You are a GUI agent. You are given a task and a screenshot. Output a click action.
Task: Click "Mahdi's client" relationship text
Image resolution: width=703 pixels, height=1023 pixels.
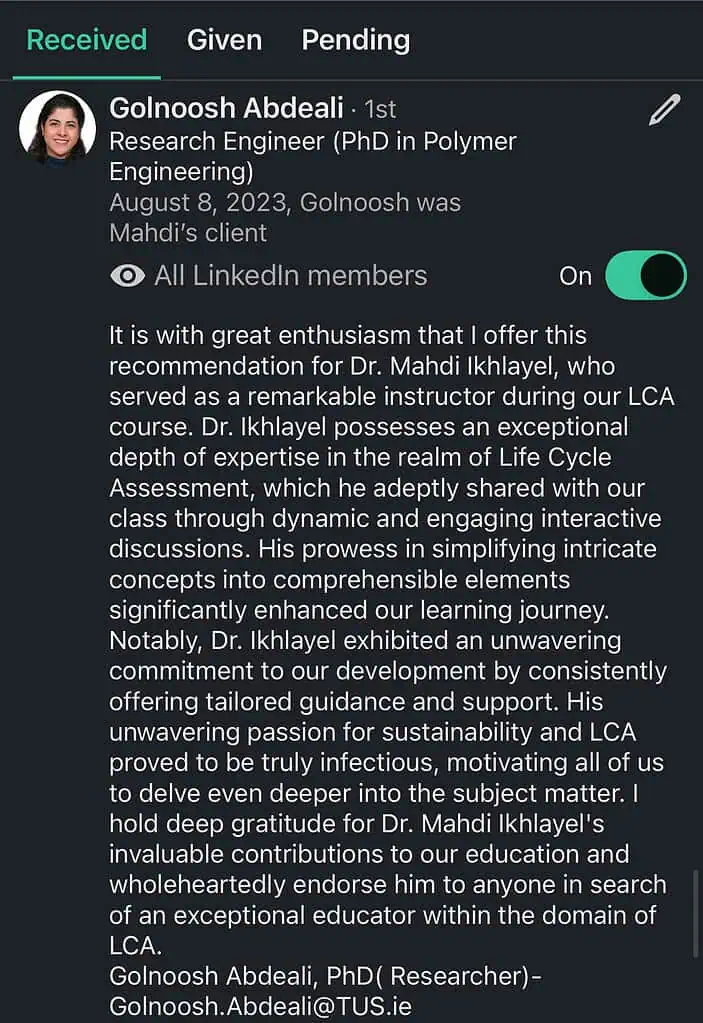[x=188, y=233]
